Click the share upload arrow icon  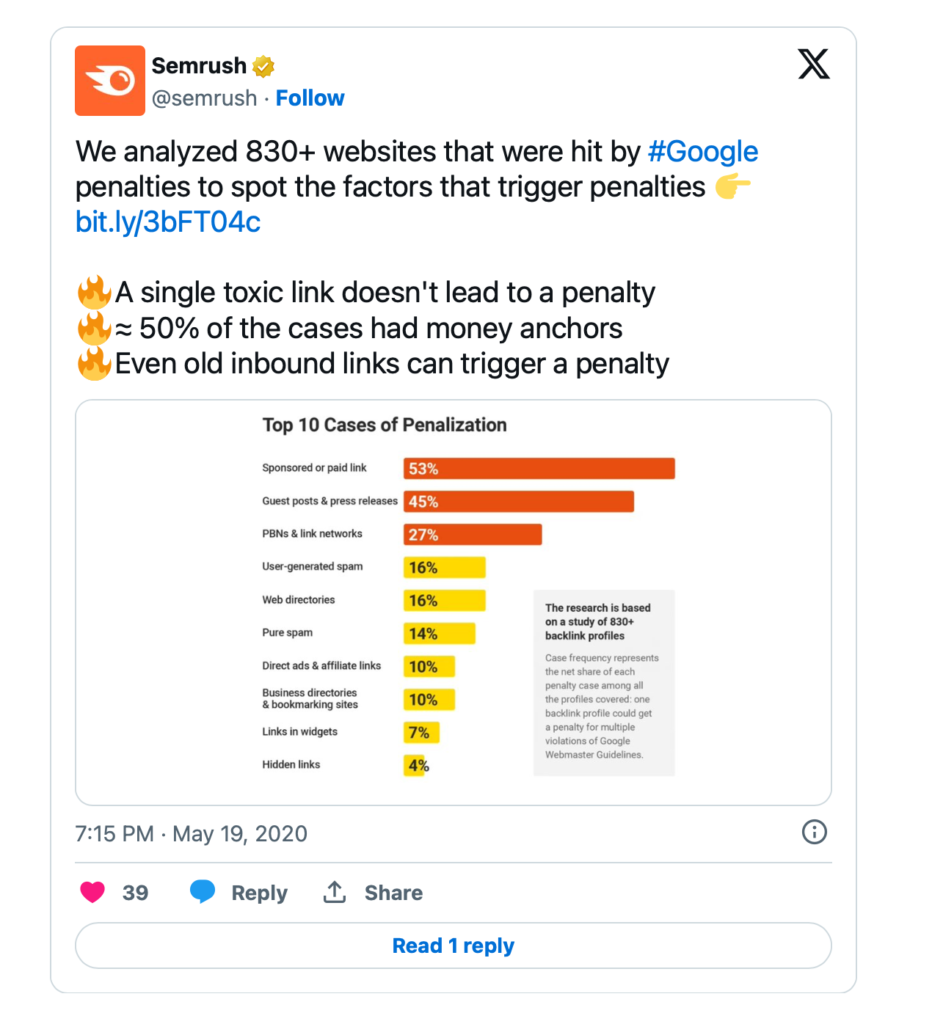click(334, 891)
